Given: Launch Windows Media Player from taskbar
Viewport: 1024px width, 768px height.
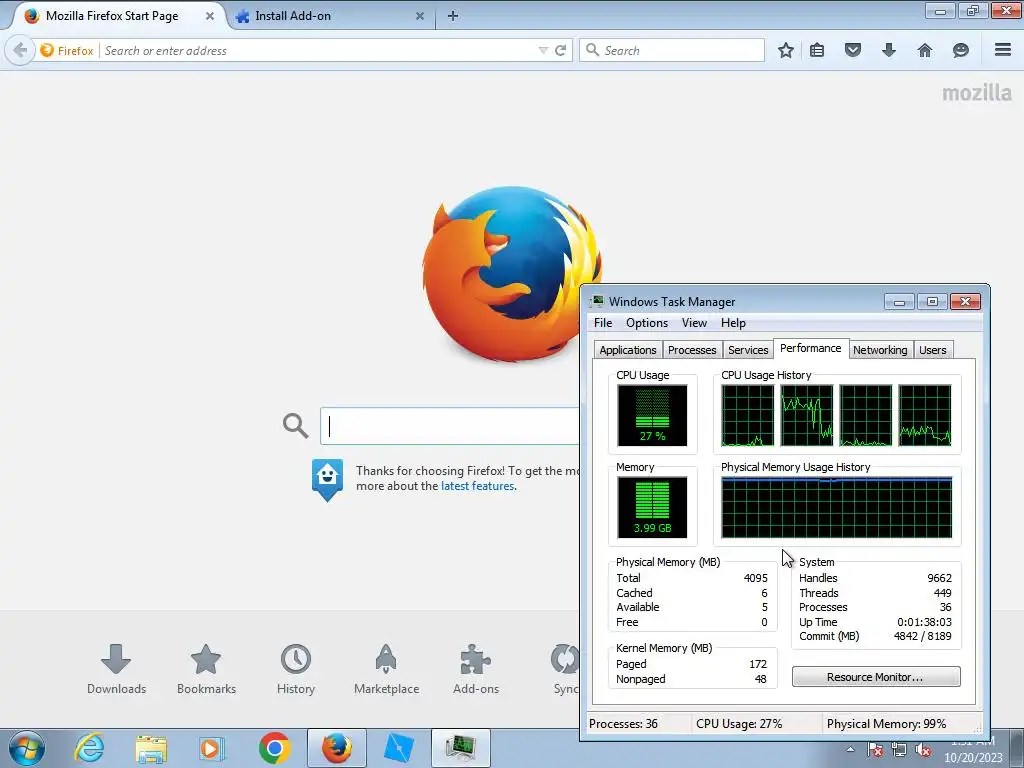Looking at the screenshot, I should pyautogui.click(x=212, y=748).
